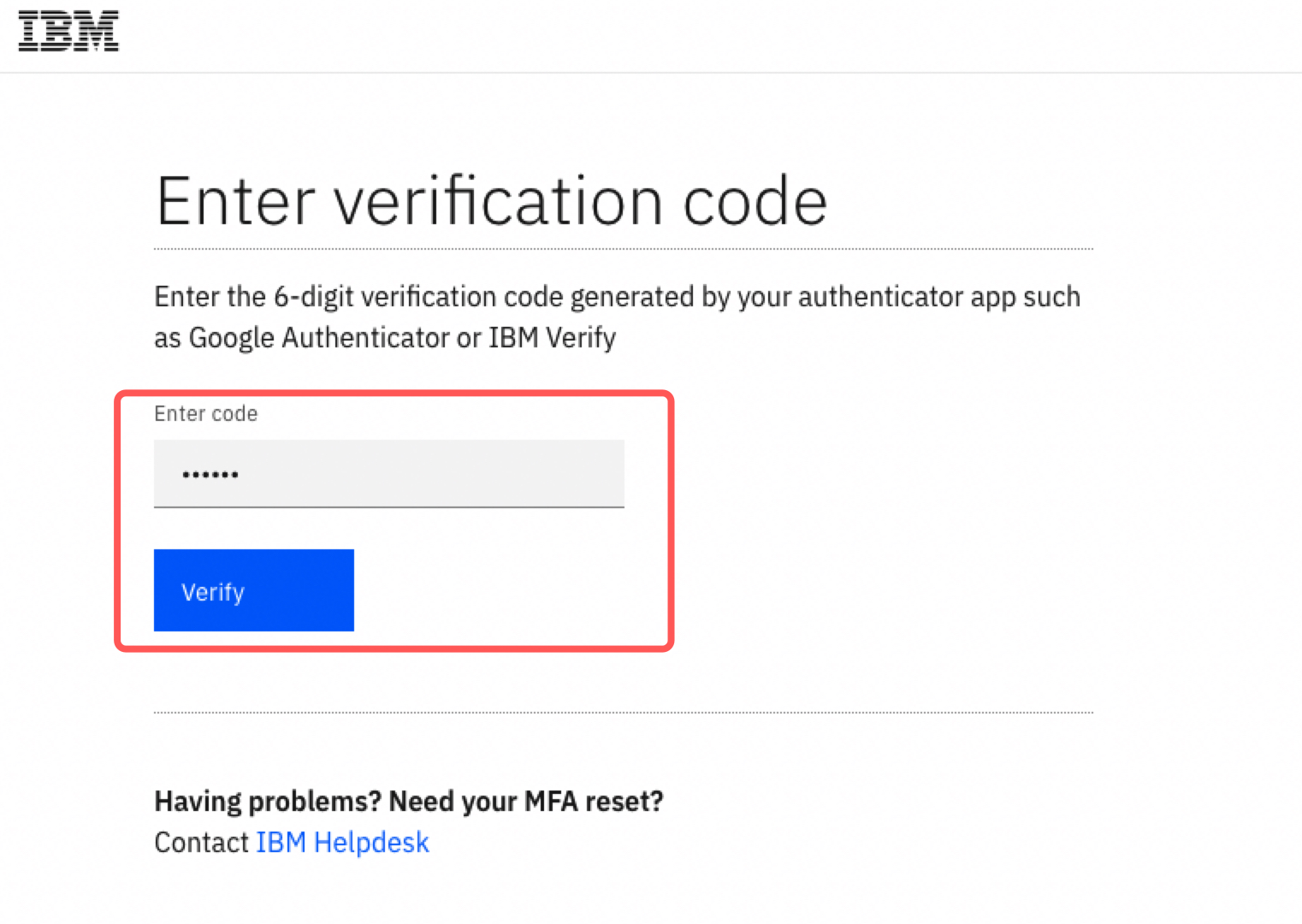This screenshot has width=1302, height=924.
Task: Open the IBM Helpdesk link
Action: 342,843
